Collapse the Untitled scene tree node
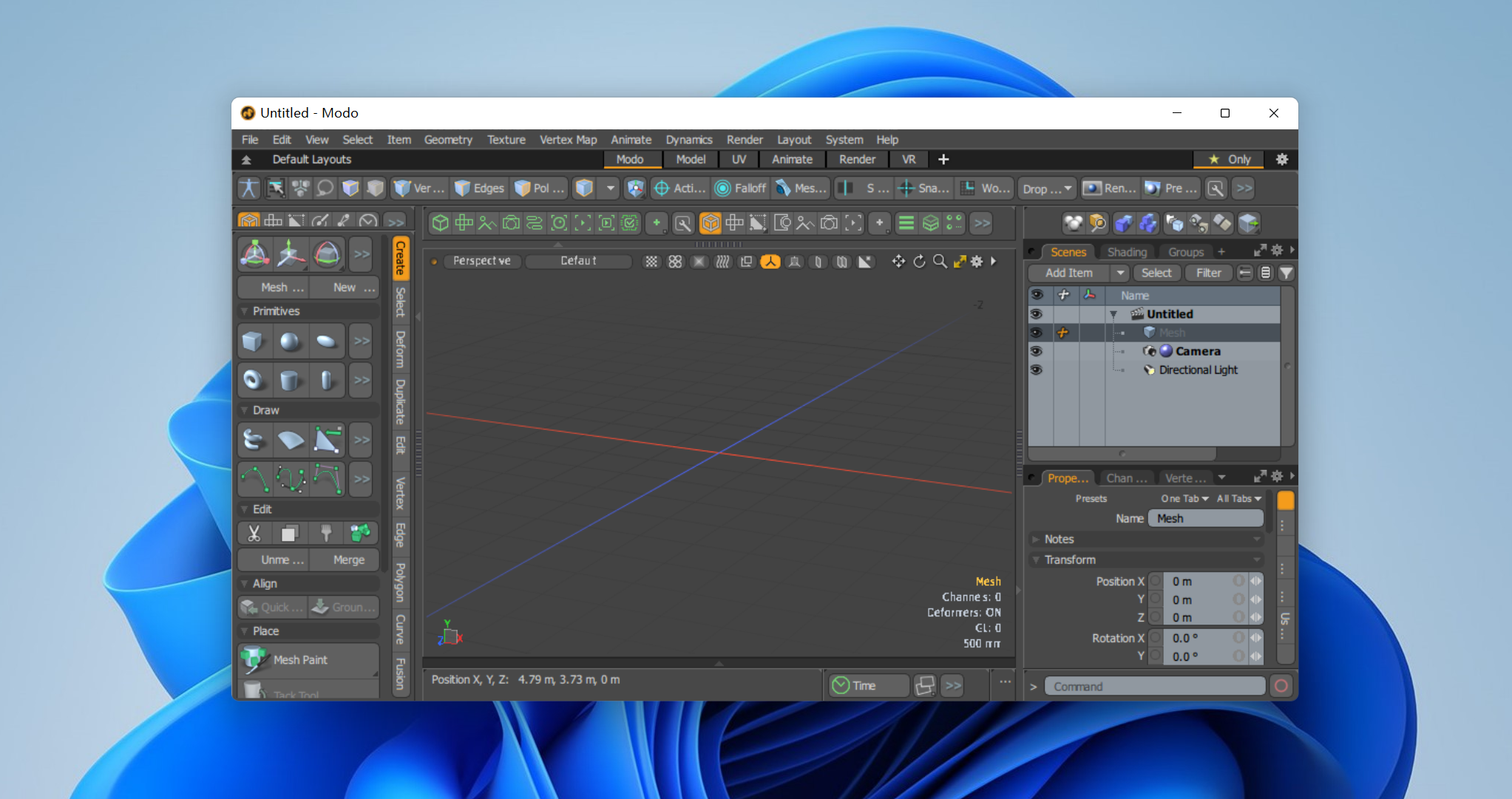 coord(1113,314)
